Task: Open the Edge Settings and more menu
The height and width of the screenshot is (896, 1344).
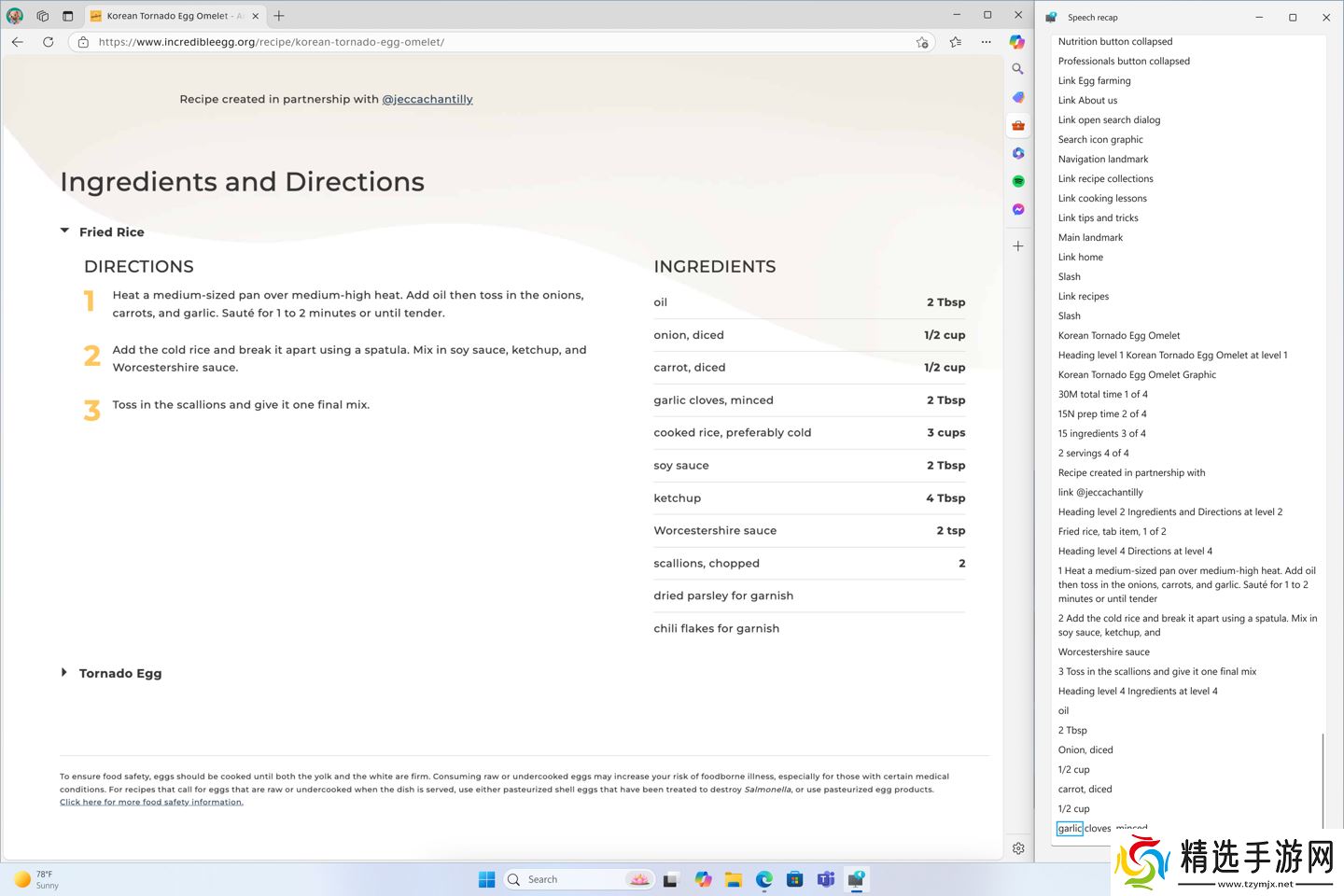Action: coord(987,42)
